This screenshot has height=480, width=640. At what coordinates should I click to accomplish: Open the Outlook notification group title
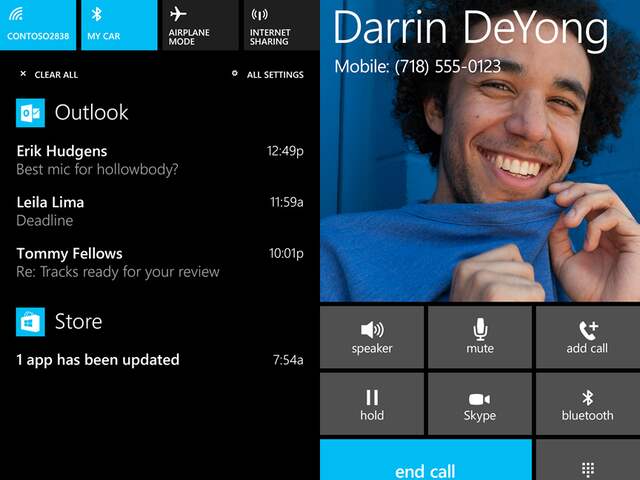pos(91,113)
